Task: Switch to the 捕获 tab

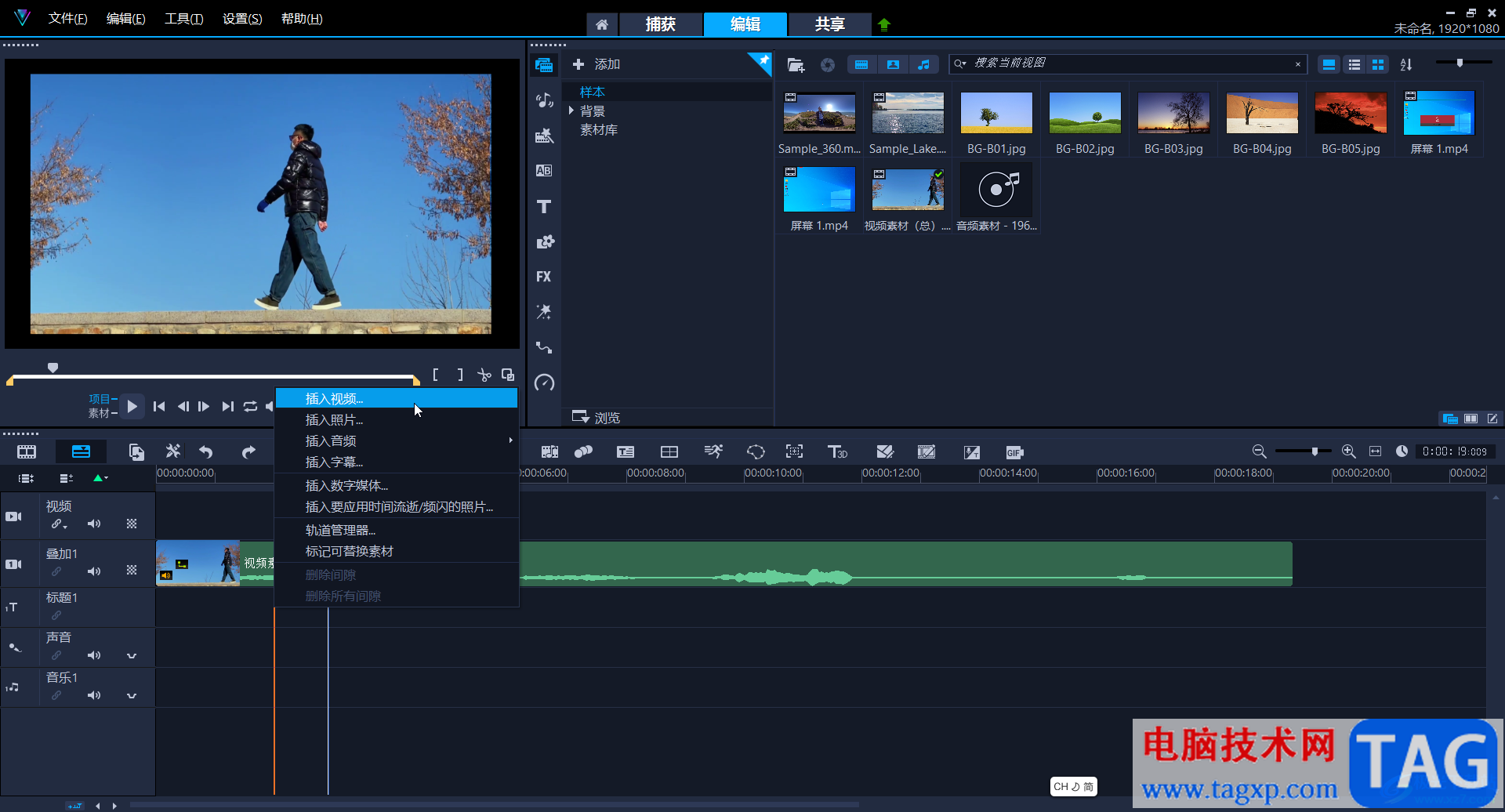Action: click(x=660, y=24)
